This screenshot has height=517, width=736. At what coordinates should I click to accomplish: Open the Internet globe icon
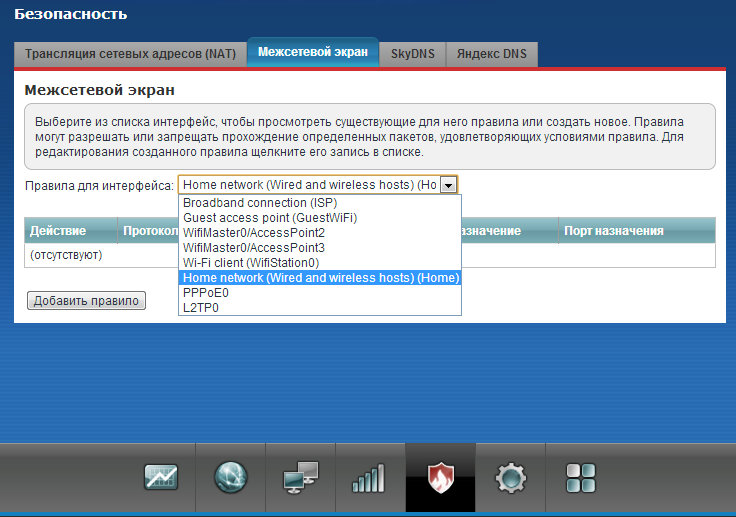click(x=231, y=478)
